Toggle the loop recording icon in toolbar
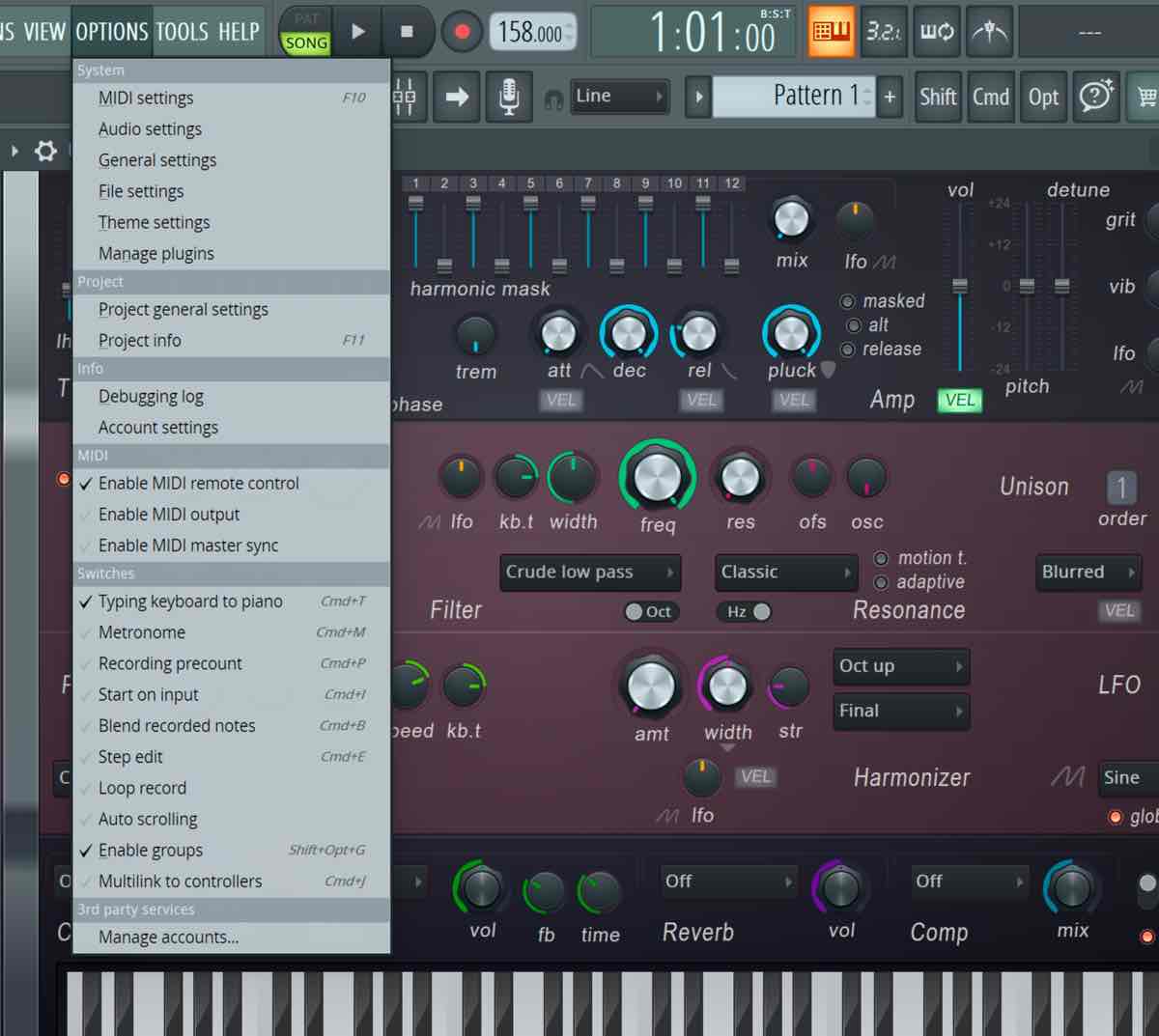The width and height of the screenshot is (1159, 1036). click(936, 31)
